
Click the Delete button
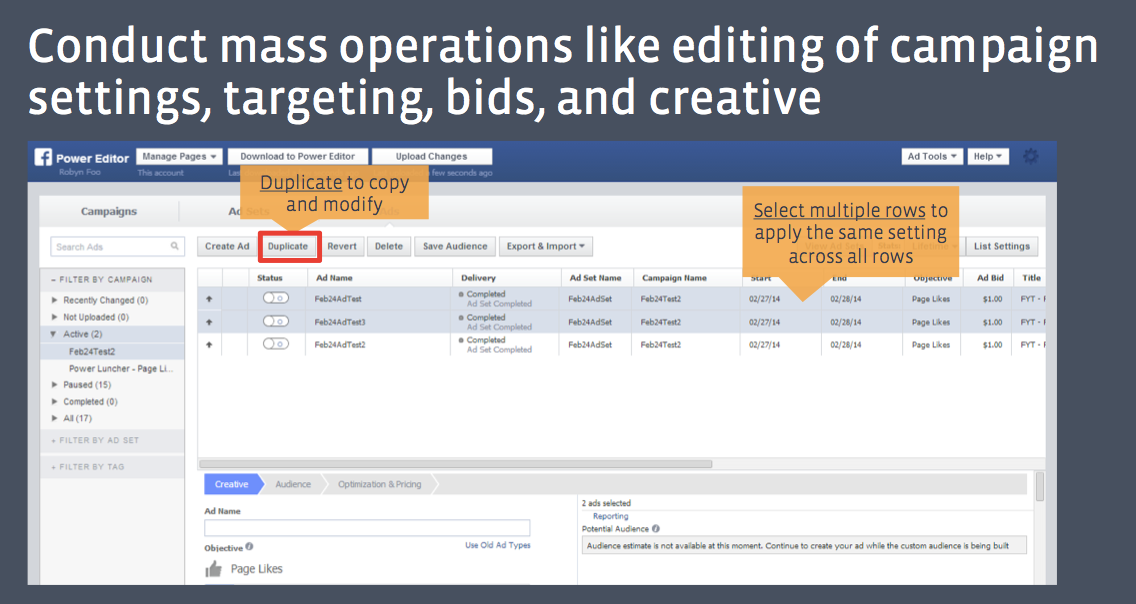click(x=389, y=246)
